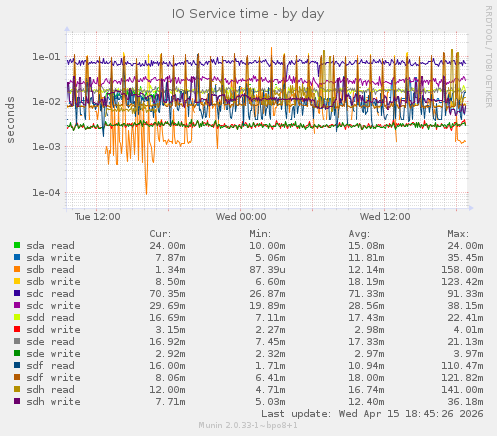The image size is (497, 436).
Task: Click the sdb write max value '123.42m'
Action: pyautogui.click(x=462, y=282)
